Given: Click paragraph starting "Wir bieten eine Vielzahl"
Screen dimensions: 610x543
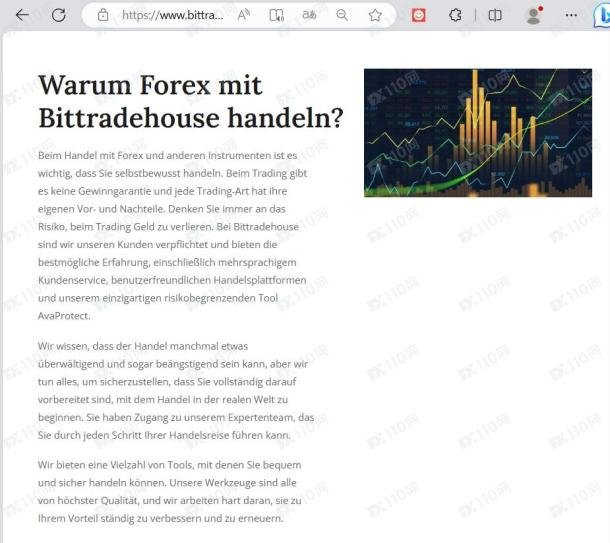Looking at the screenshot, I should pyautogui.click(x=170, y=492).
